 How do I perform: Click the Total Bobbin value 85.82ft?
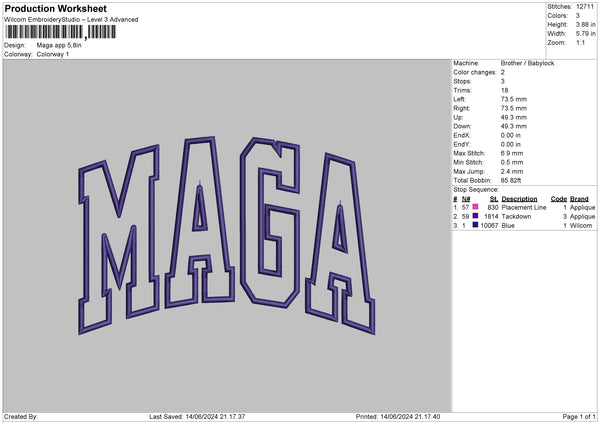(x=511, y=180)
